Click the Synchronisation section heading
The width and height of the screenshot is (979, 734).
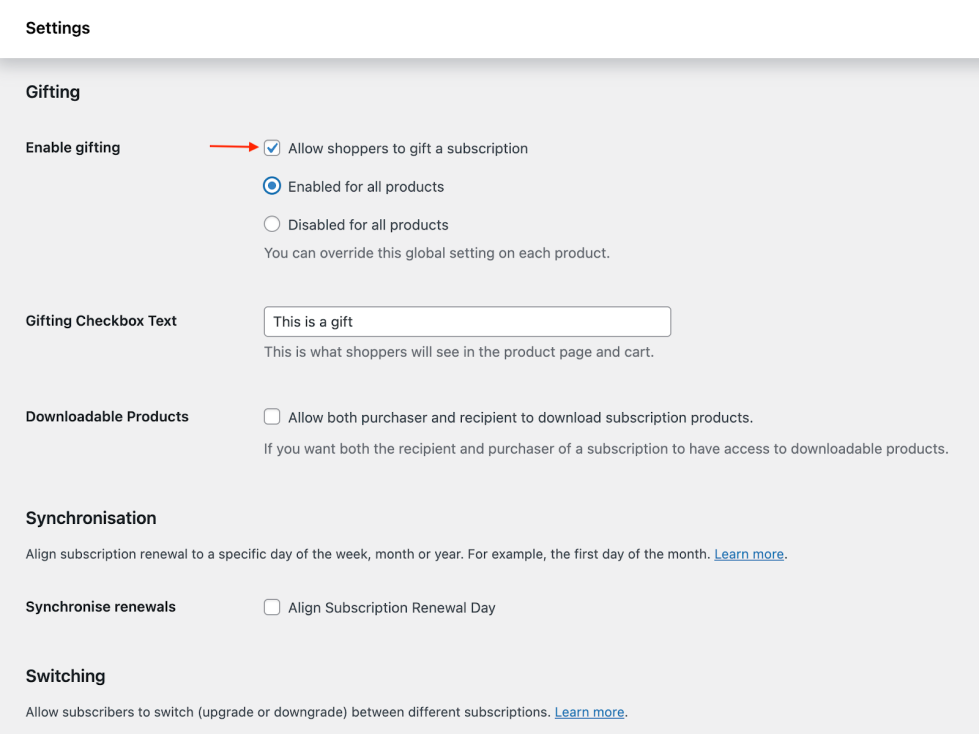point(91,518)
